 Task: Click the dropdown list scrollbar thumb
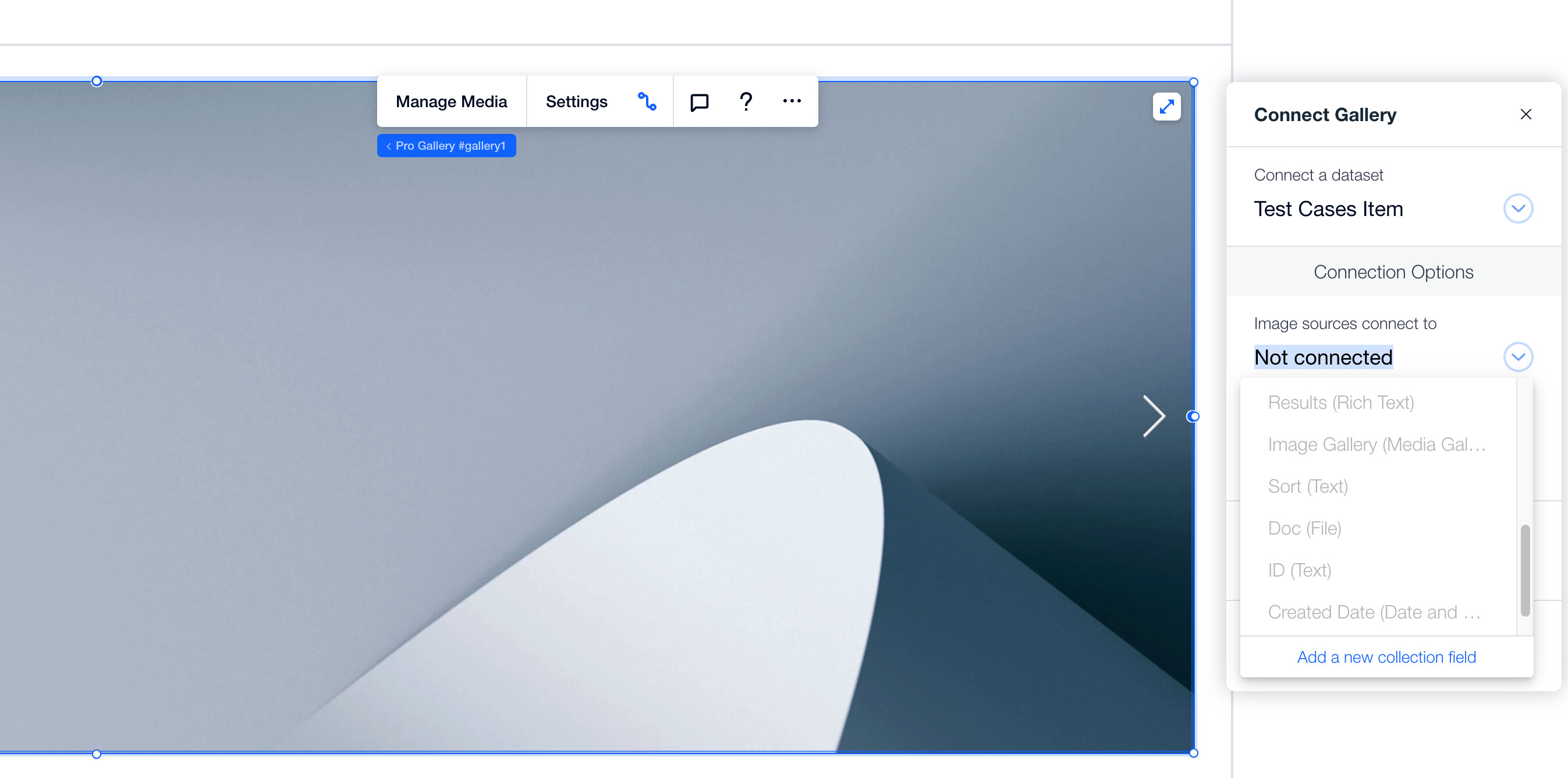point(1524,570)
